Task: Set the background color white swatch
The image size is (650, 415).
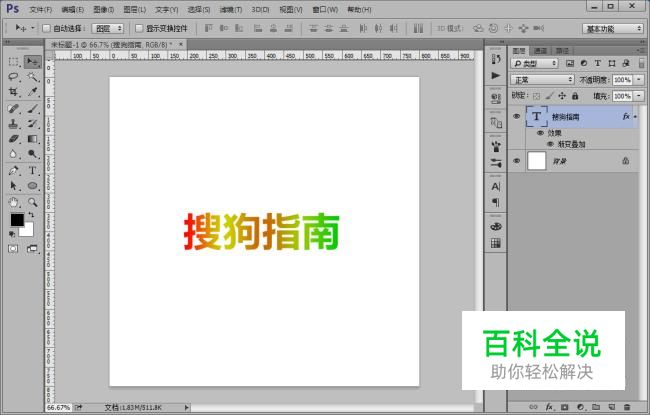Action: tap(28, 231)
